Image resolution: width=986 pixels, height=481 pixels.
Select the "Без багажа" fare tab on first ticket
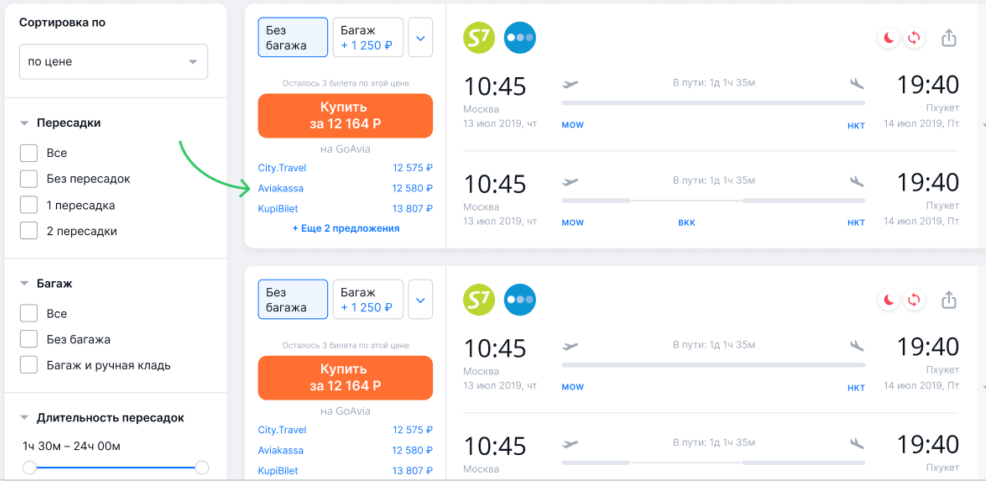(293, 38)
